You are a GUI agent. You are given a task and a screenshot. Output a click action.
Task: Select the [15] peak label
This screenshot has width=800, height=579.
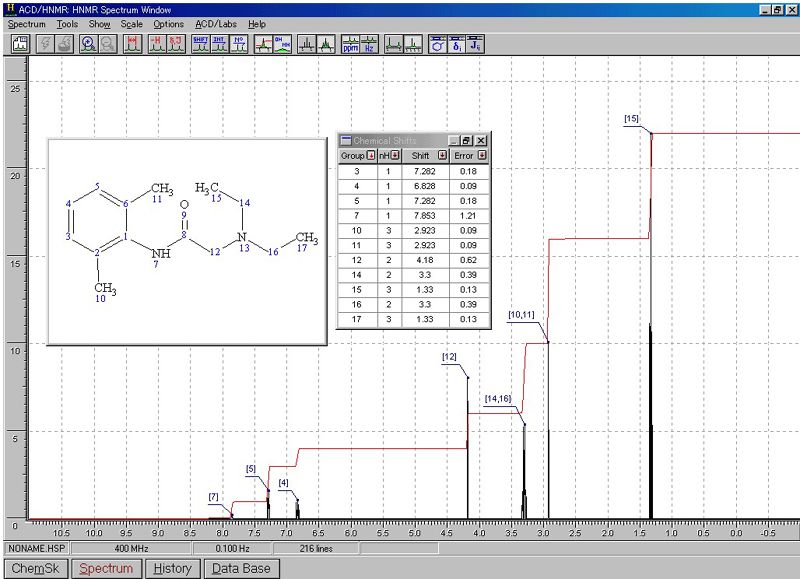[x=631, y=118]
